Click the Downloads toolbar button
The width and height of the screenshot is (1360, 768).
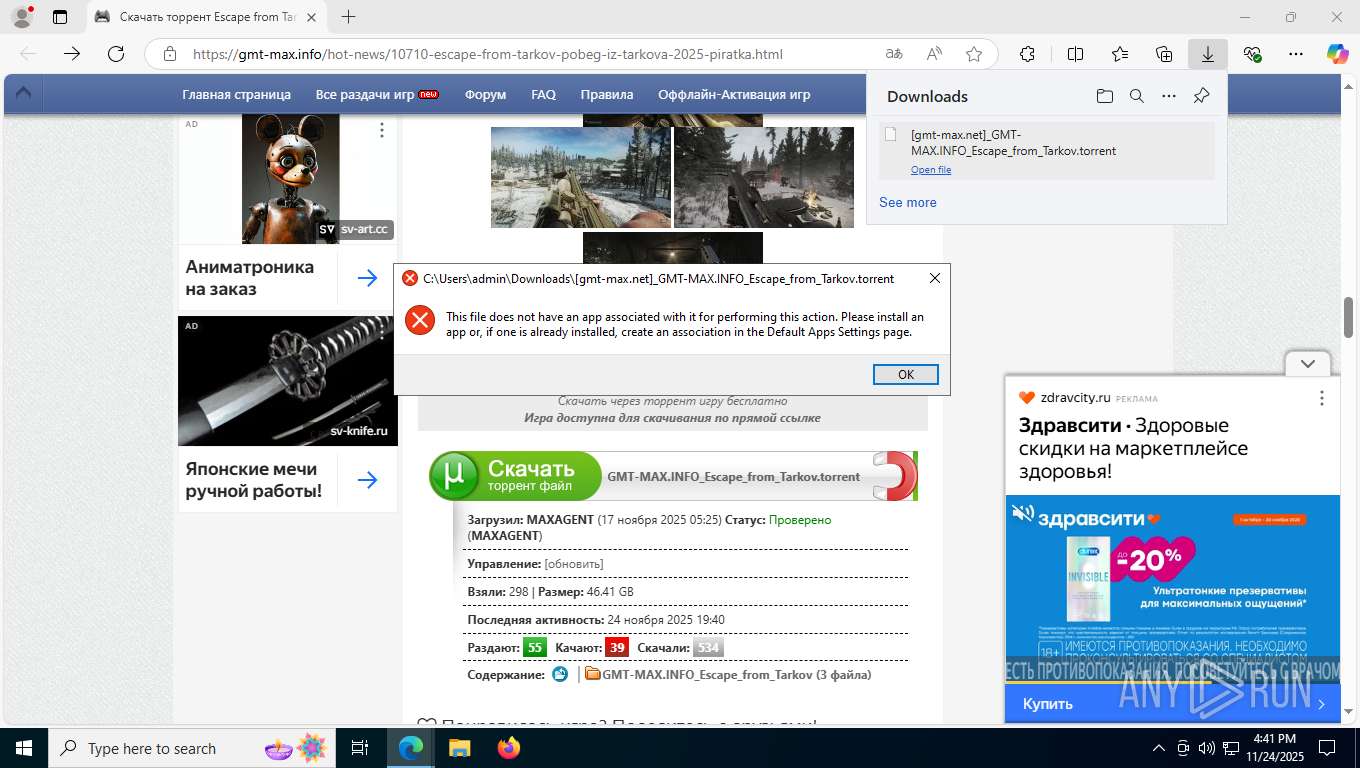(x=1208, y=54)
